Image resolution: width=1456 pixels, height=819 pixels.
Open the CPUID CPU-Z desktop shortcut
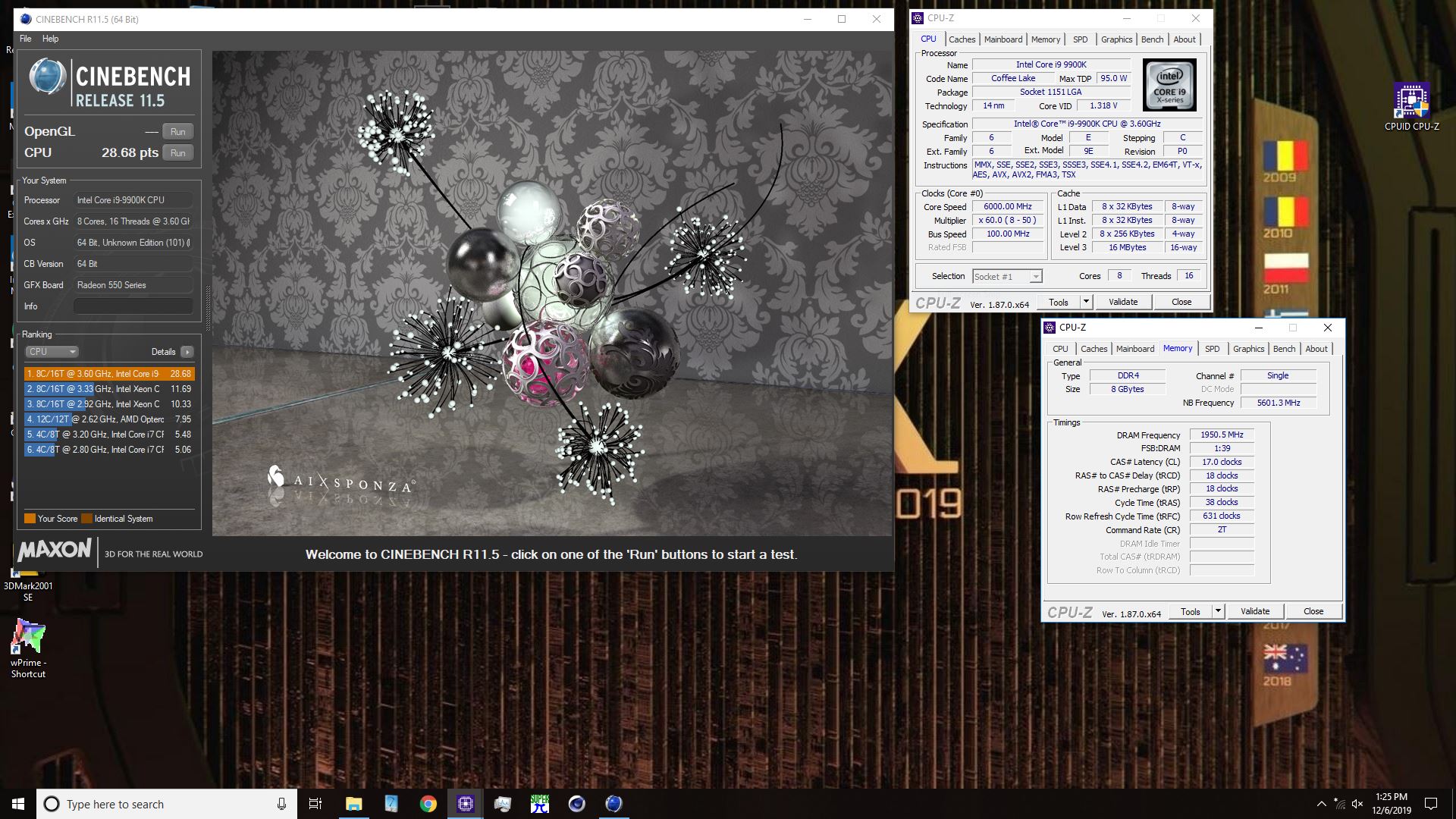tap(1411, 107)
